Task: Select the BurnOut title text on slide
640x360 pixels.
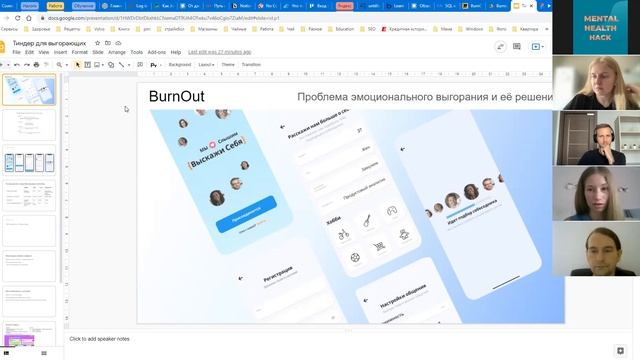Action: click(x=176, y=96)
